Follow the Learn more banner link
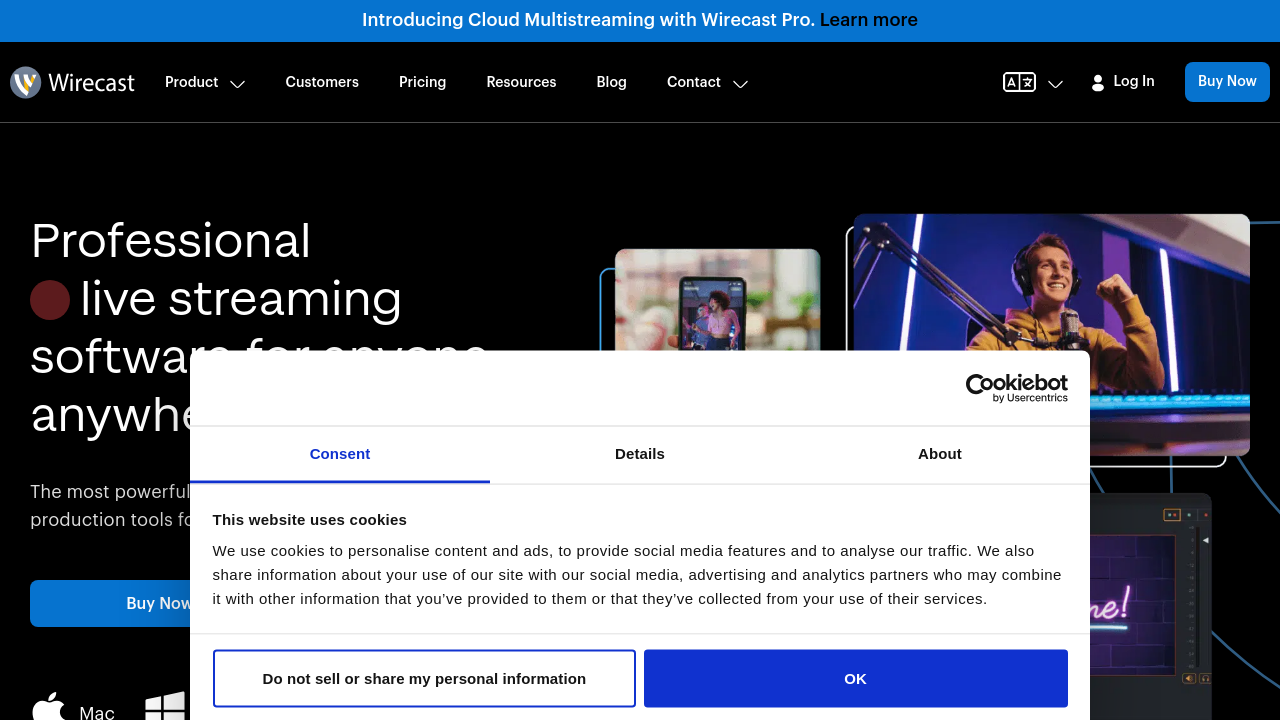This screenshot has height=720, width=1280. pos(868,20)
